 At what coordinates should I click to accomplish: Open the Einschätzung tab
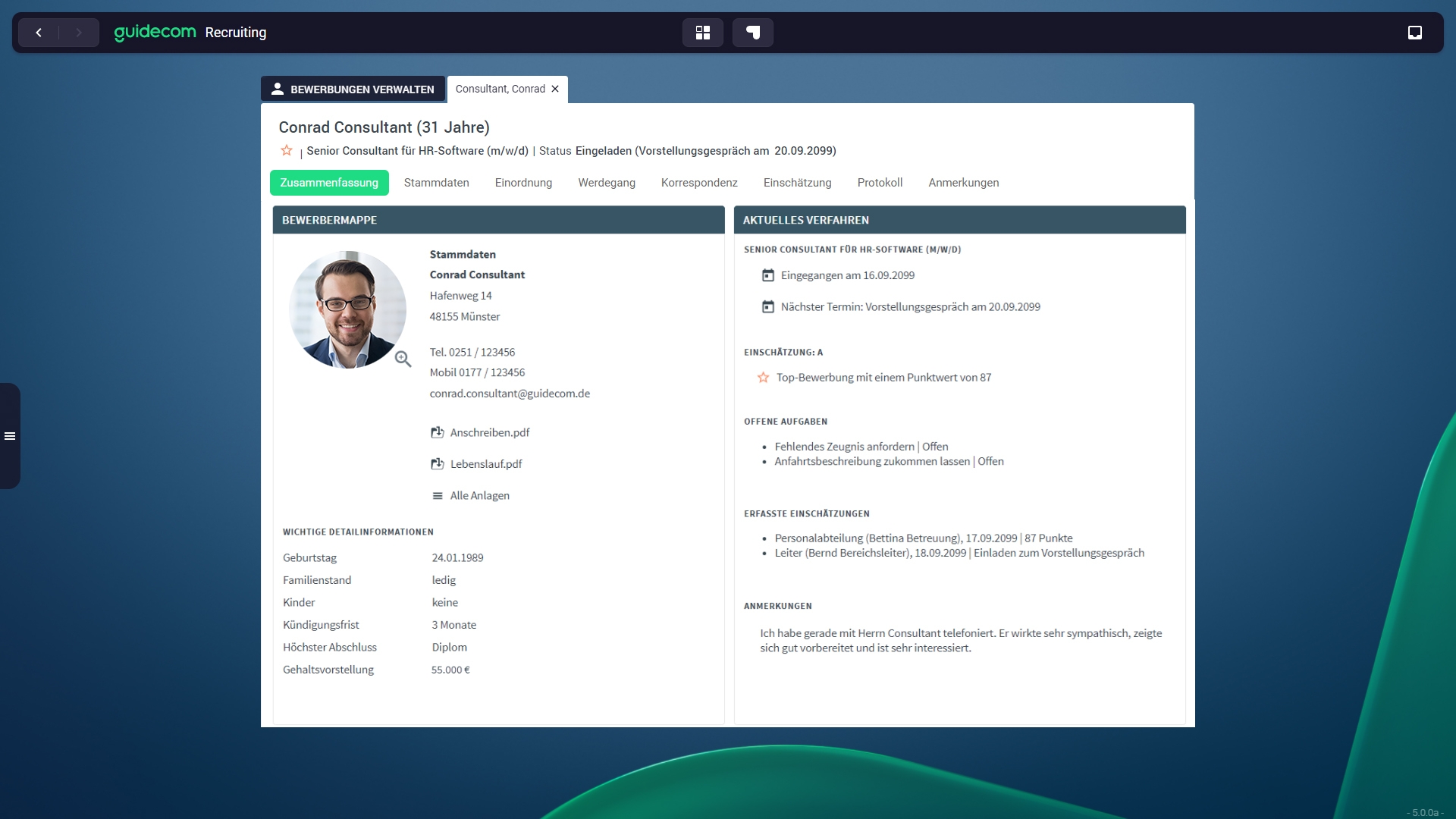pyautogui.click(x=797, y=183)
